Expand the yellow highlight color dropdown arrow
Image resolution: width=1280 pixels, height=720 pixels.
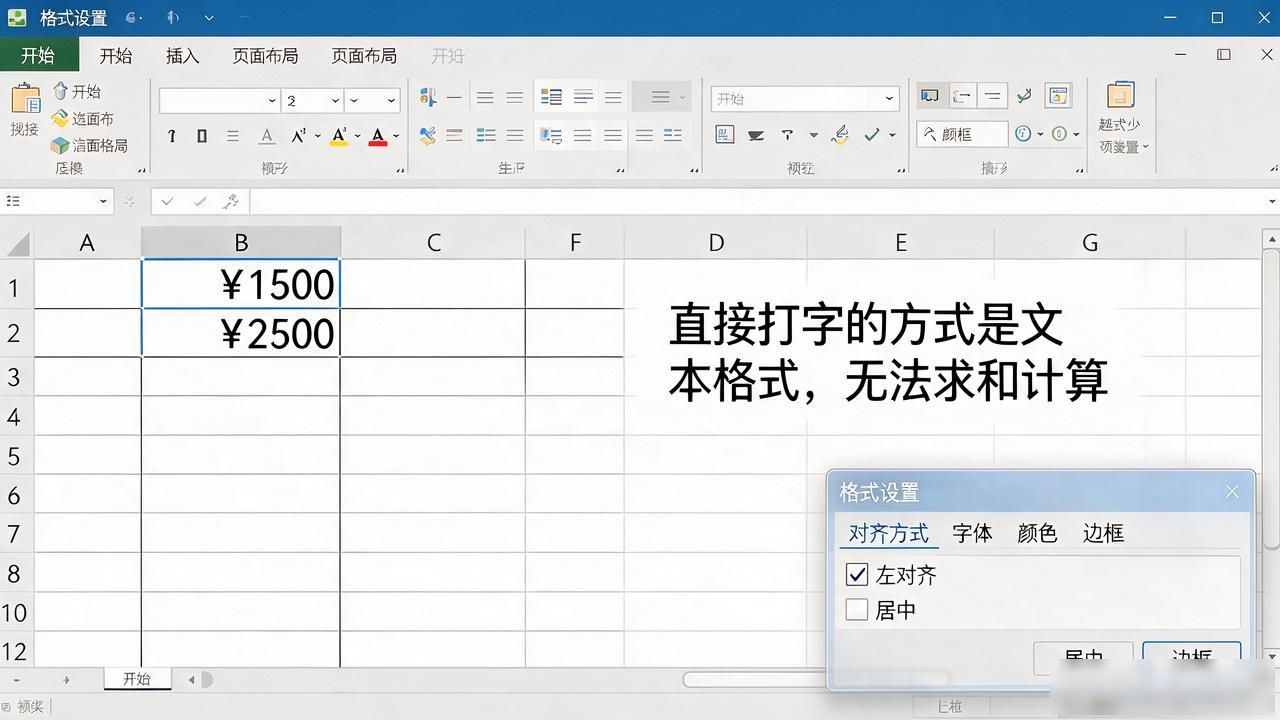[357, 136]
